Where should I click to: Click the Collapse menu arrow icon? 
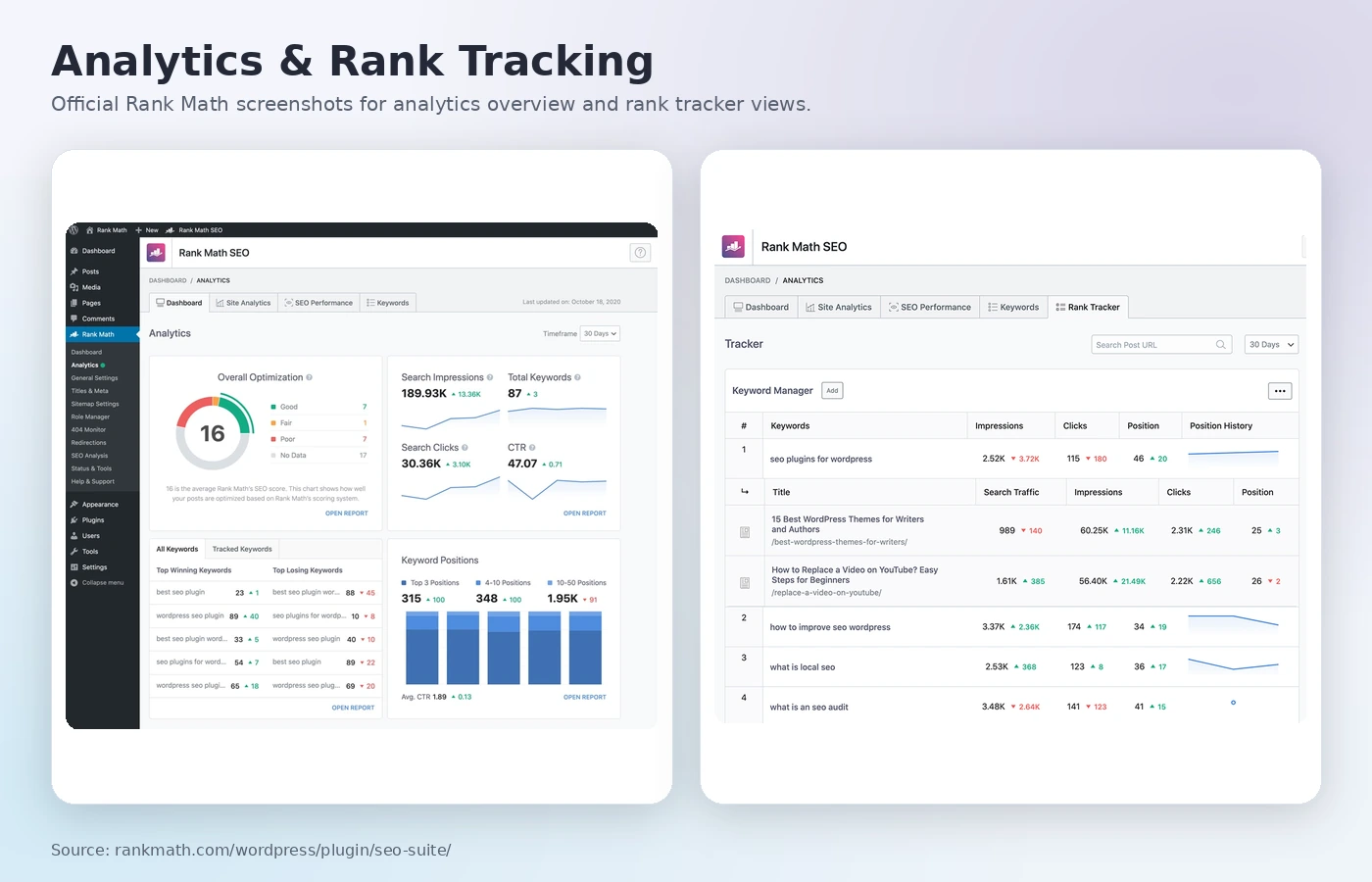74,583
